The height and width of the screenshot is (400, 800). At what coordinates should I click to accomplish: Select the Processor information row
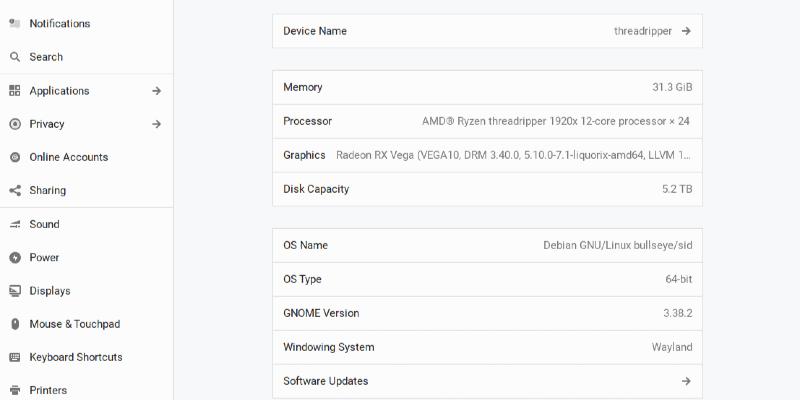pyautogui.click(x=487, y=121)
